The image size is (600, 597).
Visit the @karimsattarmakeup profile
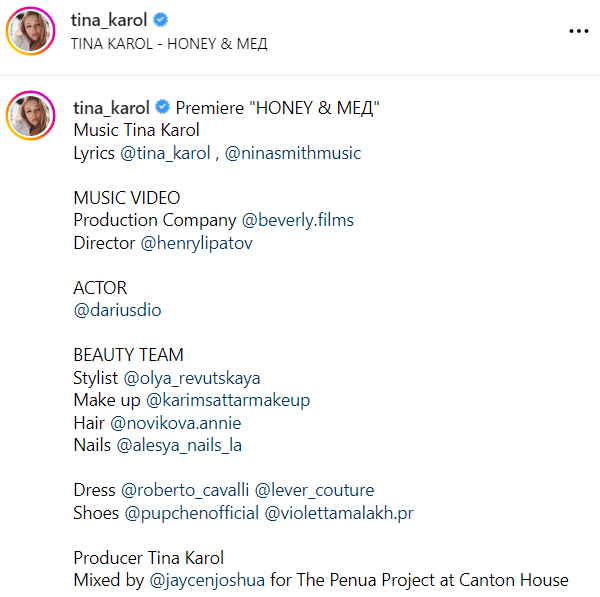(228, 400)
